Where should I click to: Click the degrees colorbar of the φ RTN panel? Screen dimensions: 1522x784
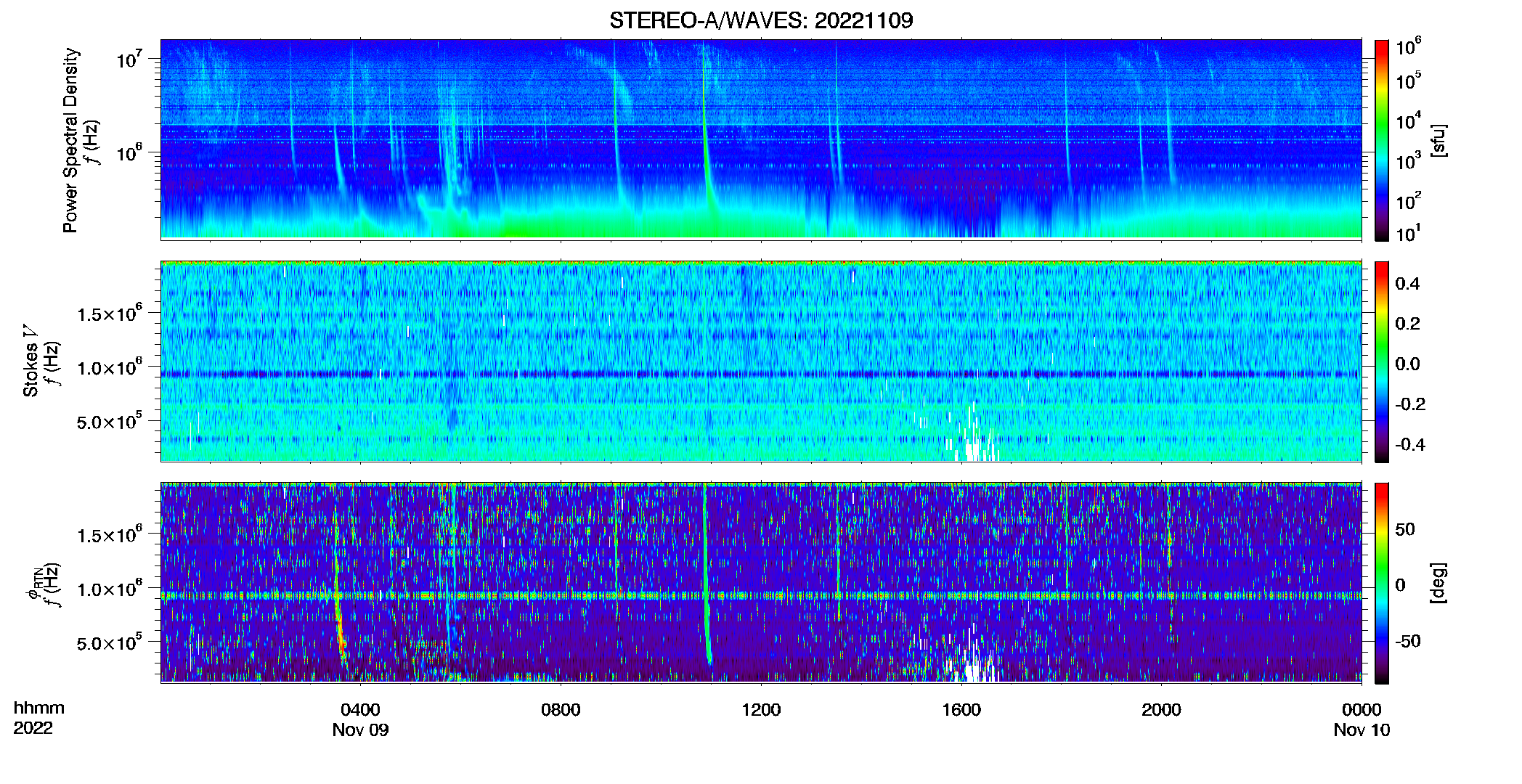click(1382, 583)
